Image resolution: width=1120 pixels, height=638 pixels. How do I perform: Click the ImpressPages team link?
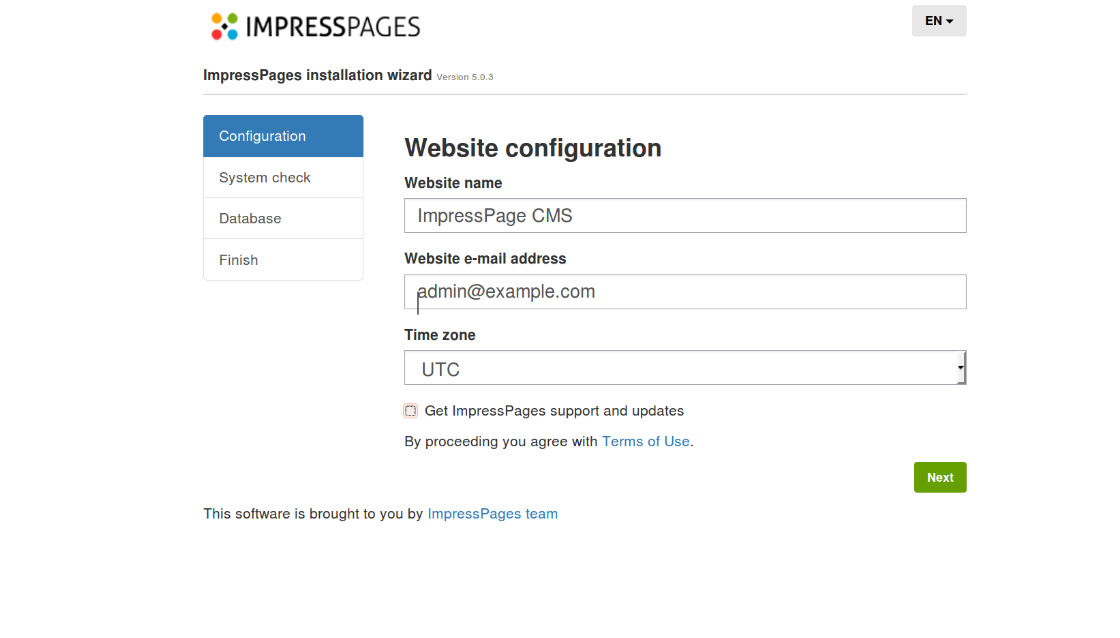click(x=492, y=513)
